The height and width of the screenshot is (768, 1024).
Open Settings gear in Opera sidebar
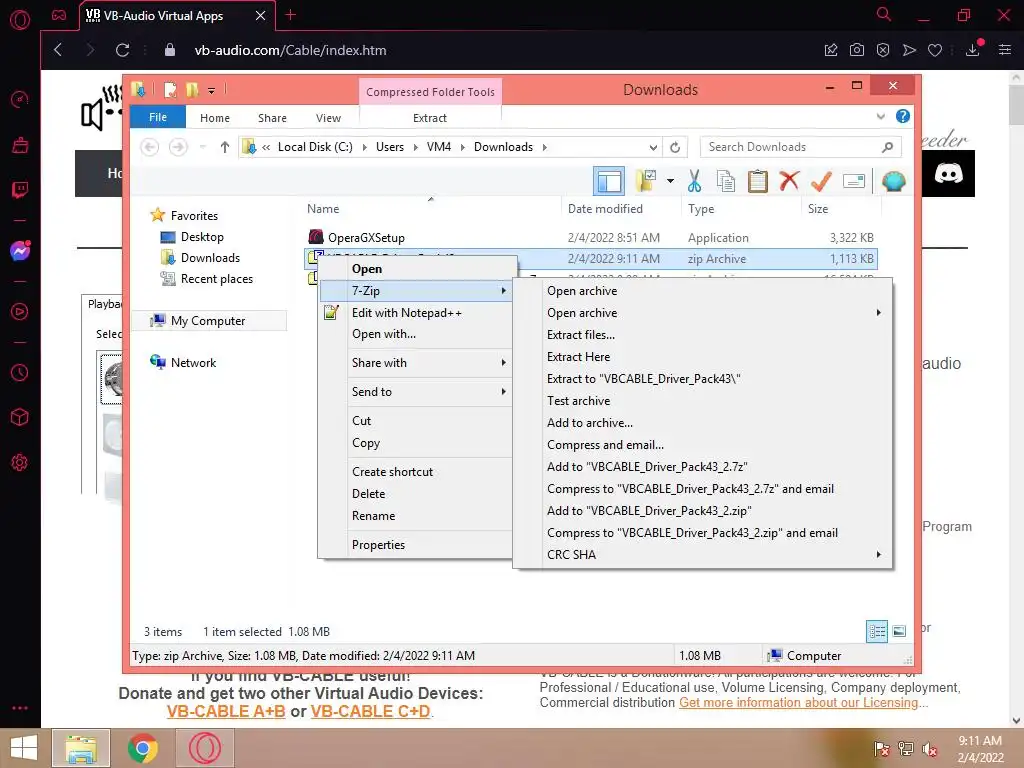[20, 462]
